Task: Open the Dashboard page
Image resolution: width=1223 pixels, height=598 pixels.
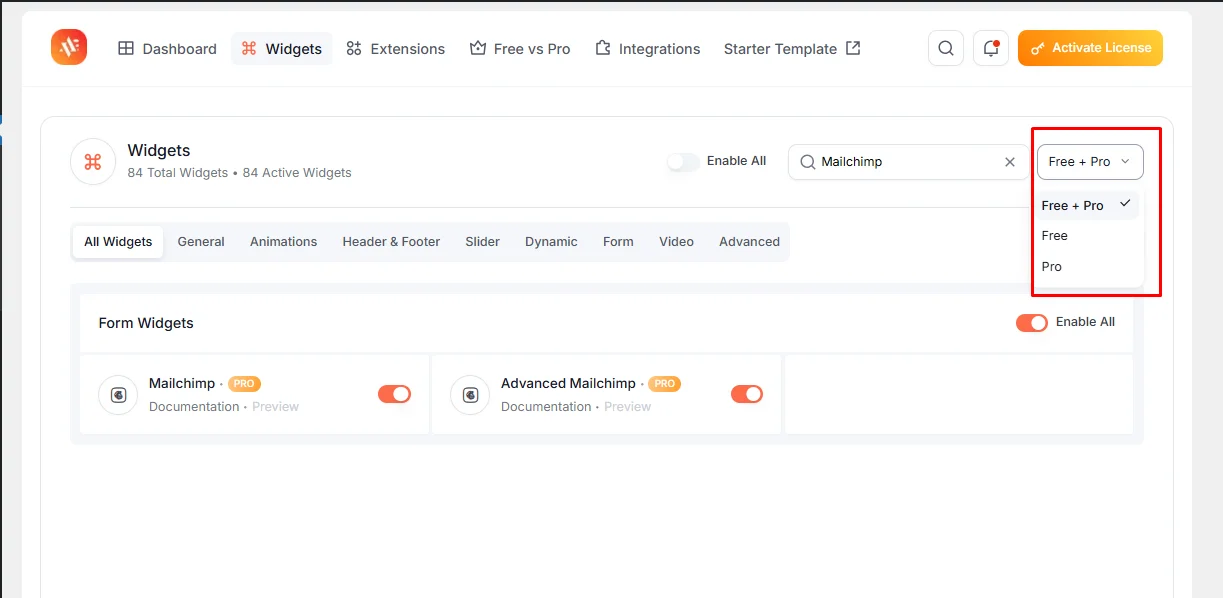Action: pyautogui.click(x=167, y=49)
